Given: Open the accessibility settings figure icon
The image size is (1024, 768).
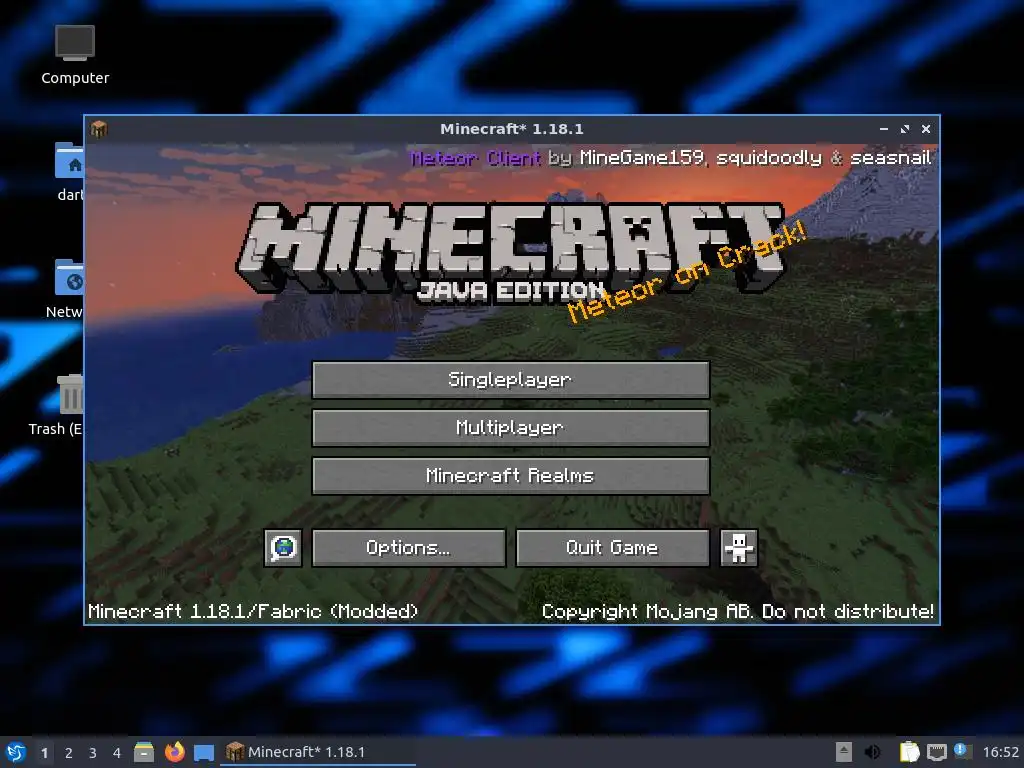Looking at the screenshot, I should point(739,547).
